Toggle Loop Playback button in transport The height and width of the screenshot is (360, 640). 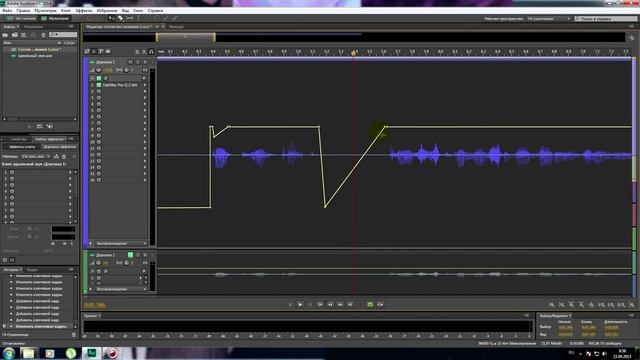[370, 304]
